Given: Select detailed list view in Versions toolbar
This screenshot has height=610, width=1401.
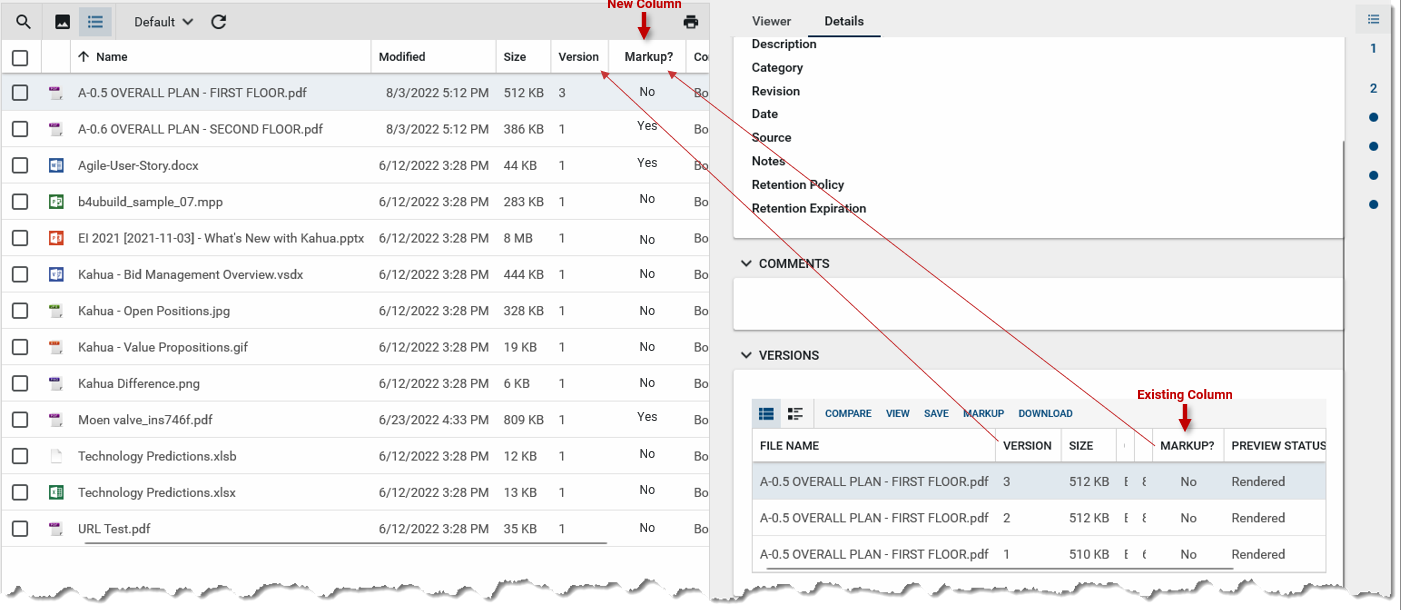Looking at the screenshot, I should (x=795, y=414).
